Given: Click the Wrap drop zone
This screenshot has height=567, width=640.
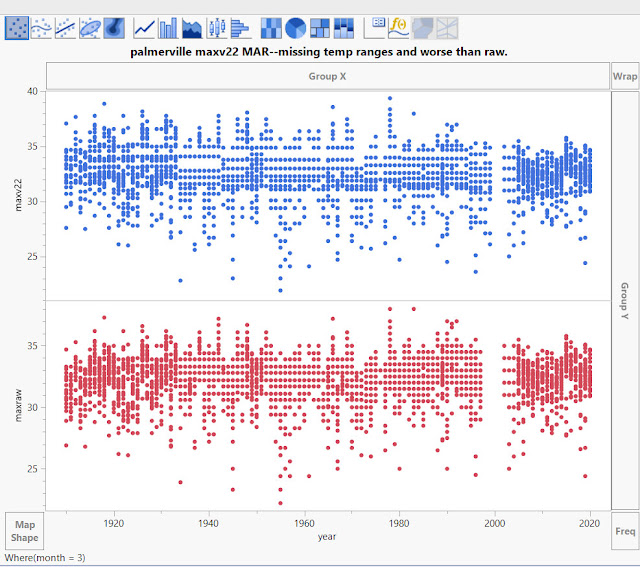Looking at the screenshot, I should coord(625,76).
